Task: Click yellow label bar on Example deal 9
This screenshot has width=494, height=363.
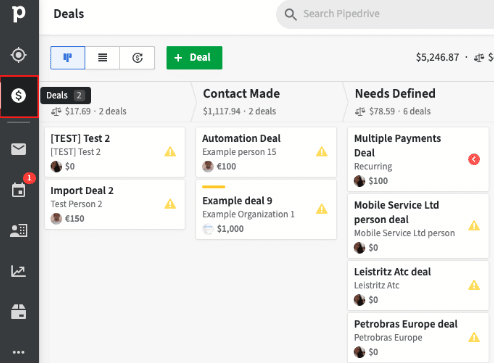Action: pos(213,187)
